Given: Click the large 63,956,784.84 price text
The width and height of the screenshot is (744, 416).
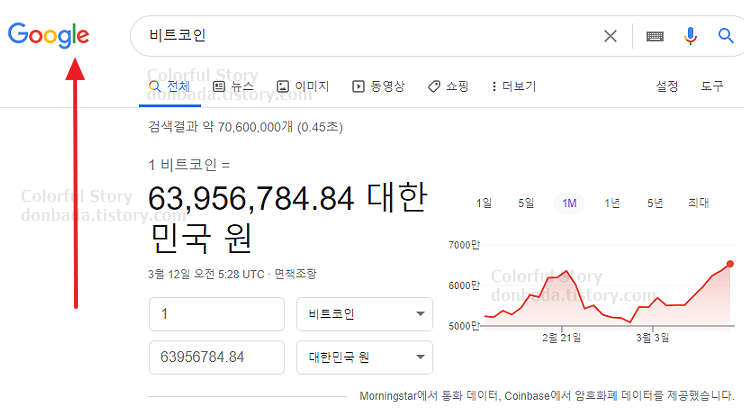Looking at the screenshot, I should [251, 198].
